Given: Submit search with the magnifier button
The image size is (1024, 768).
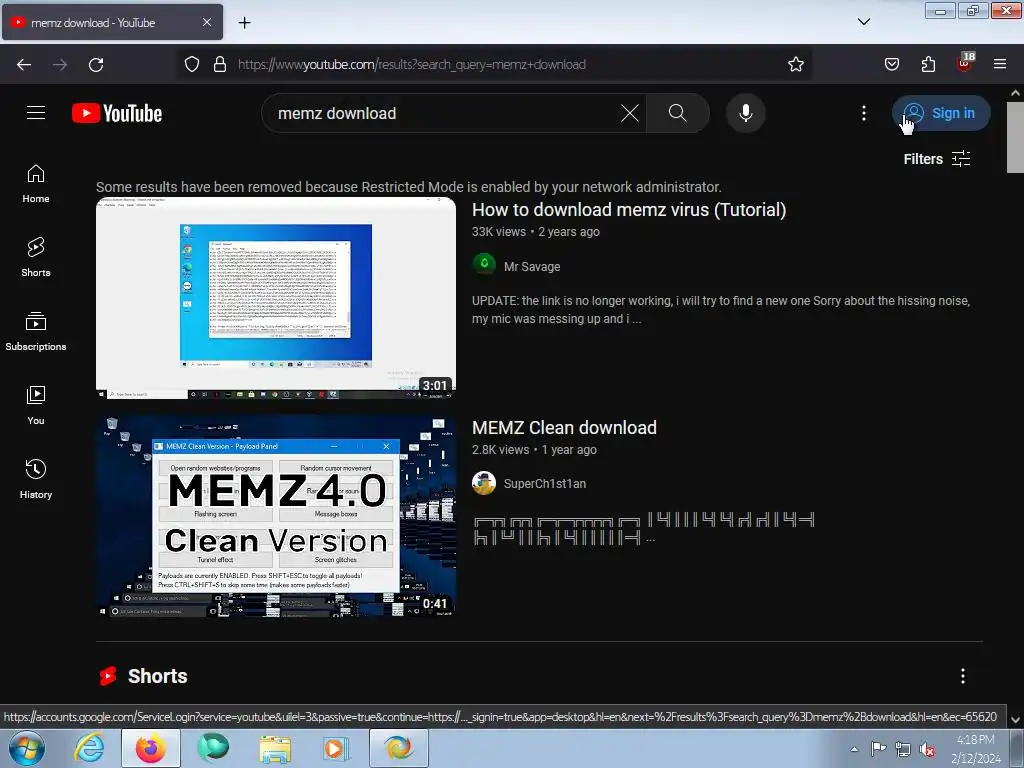Looking at the screenshot, I should pos(677,113).
